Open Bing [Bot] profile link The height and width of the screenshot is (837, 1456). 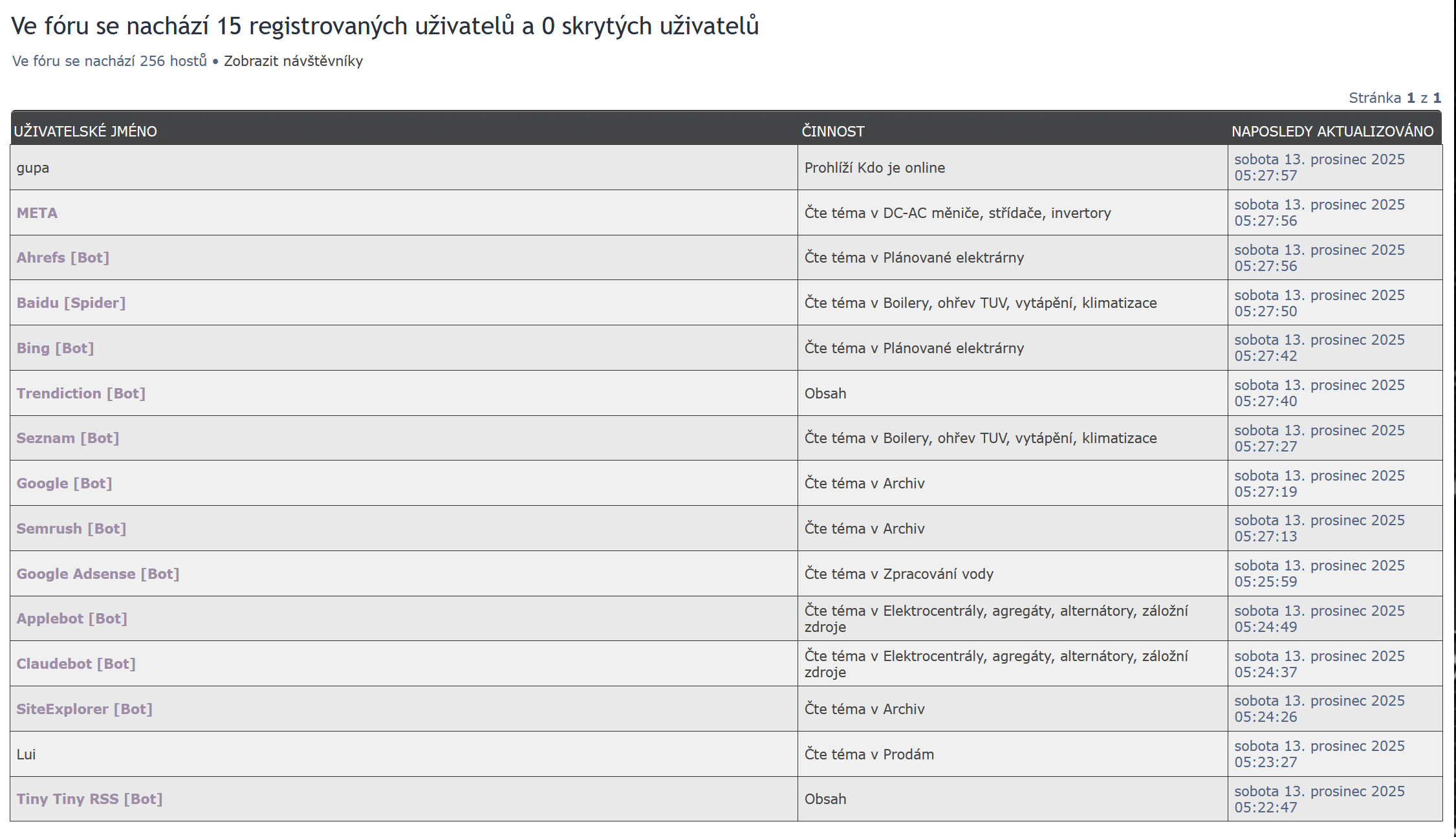tap(55, 348)
